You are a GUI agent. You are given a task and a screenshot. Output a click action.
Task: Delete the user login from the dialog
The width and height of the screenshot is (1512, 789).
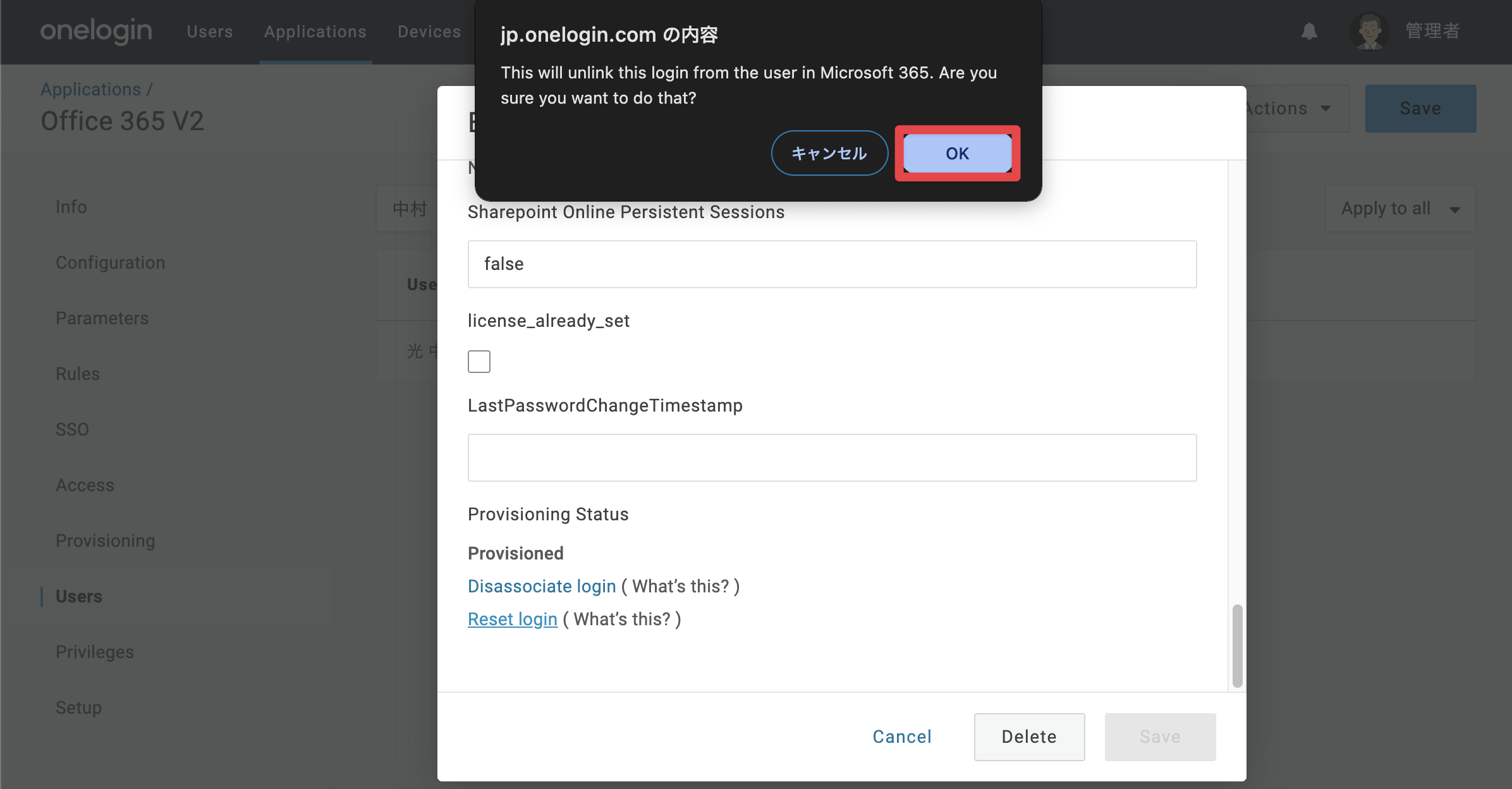click(x=1029, y=737)
